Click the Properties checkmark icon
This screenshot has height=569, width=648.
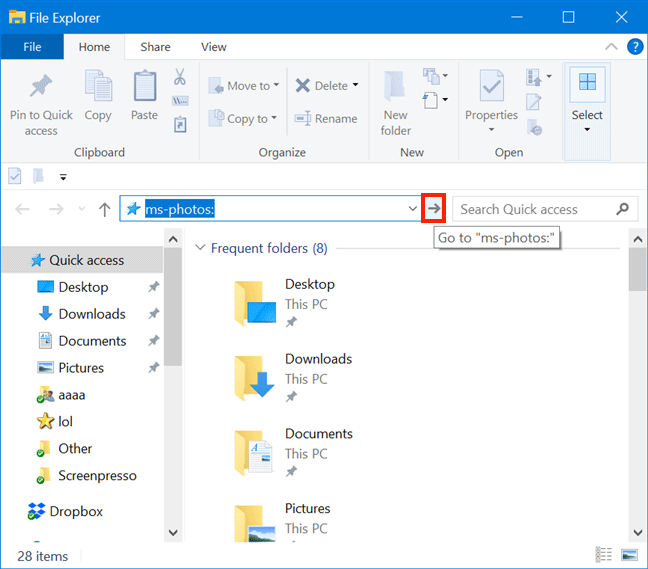491,86
